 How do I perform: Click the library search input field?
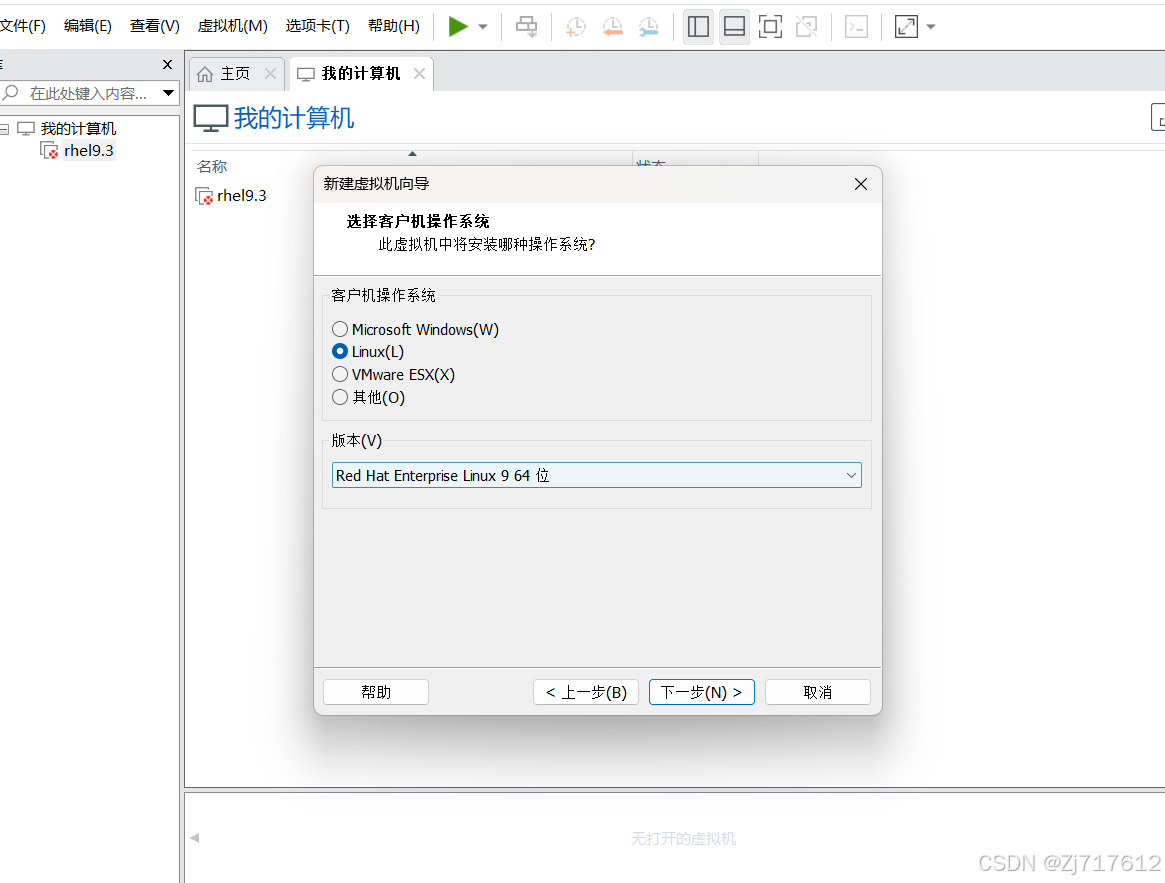coord(89,93)
